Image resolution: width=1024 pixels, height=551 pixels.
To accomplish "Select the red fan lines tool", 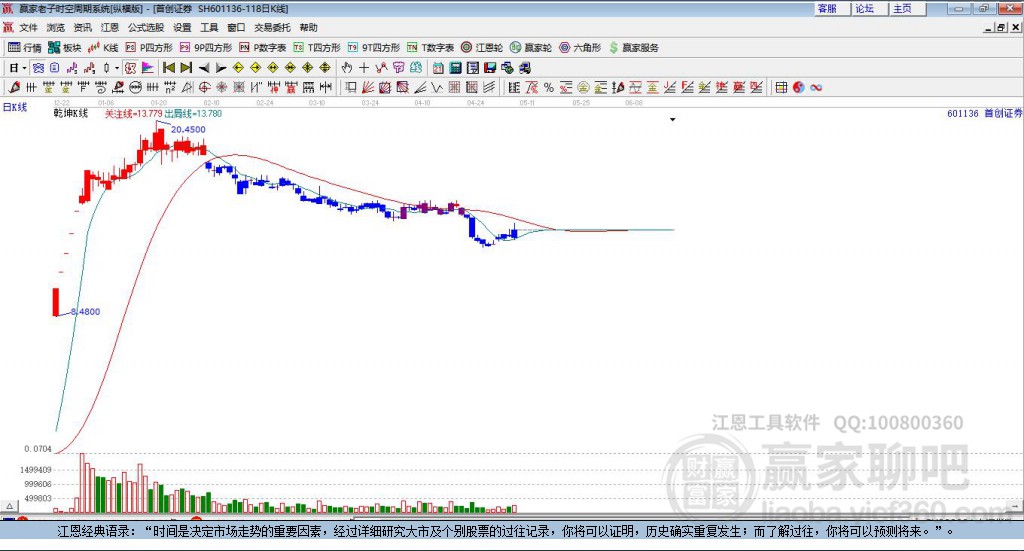I will tap(368, 87).
